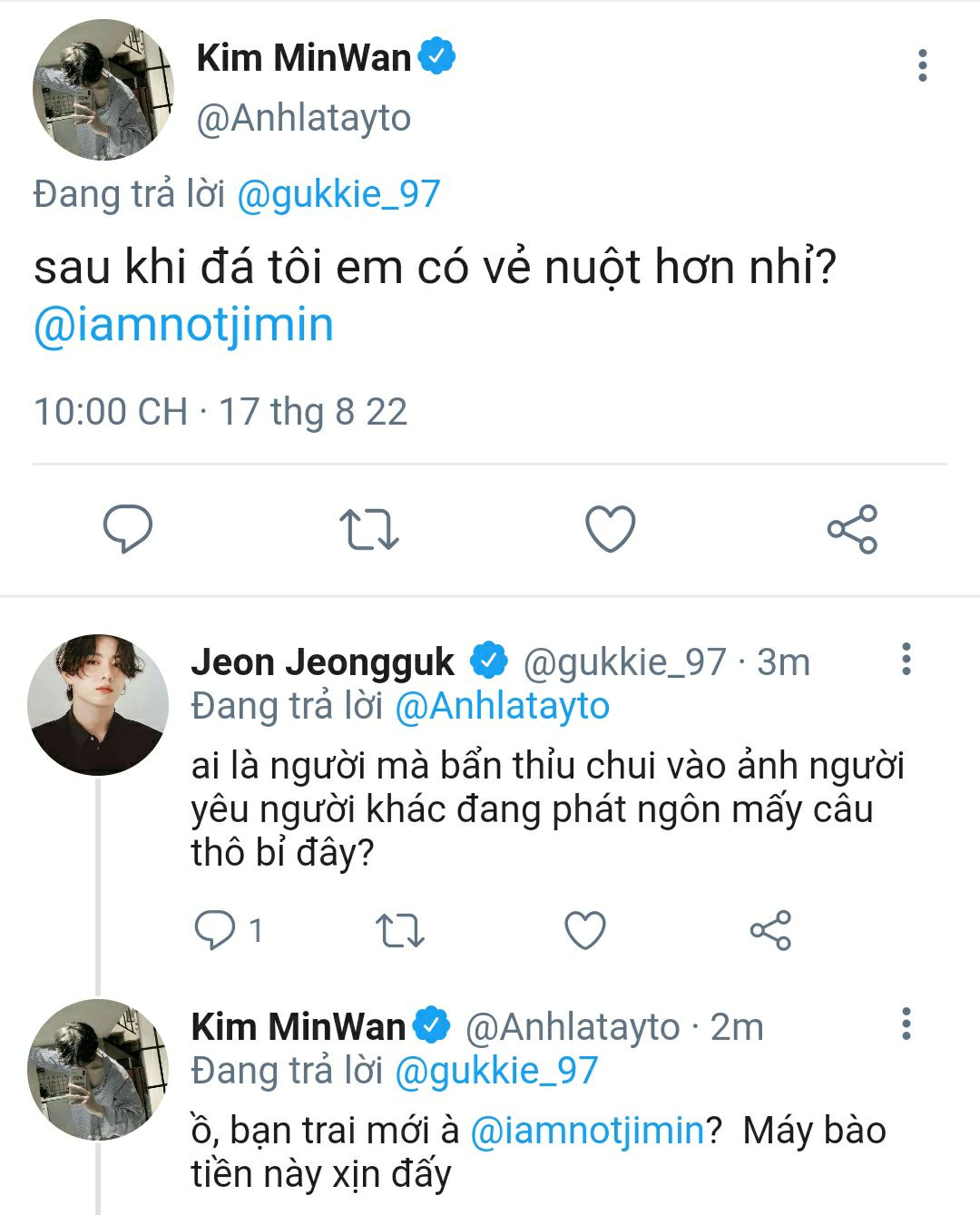Tap the blue verified badge beside Jeon Jeongguk
This screenshot has height=1215, width=980.
click(490, 661)
